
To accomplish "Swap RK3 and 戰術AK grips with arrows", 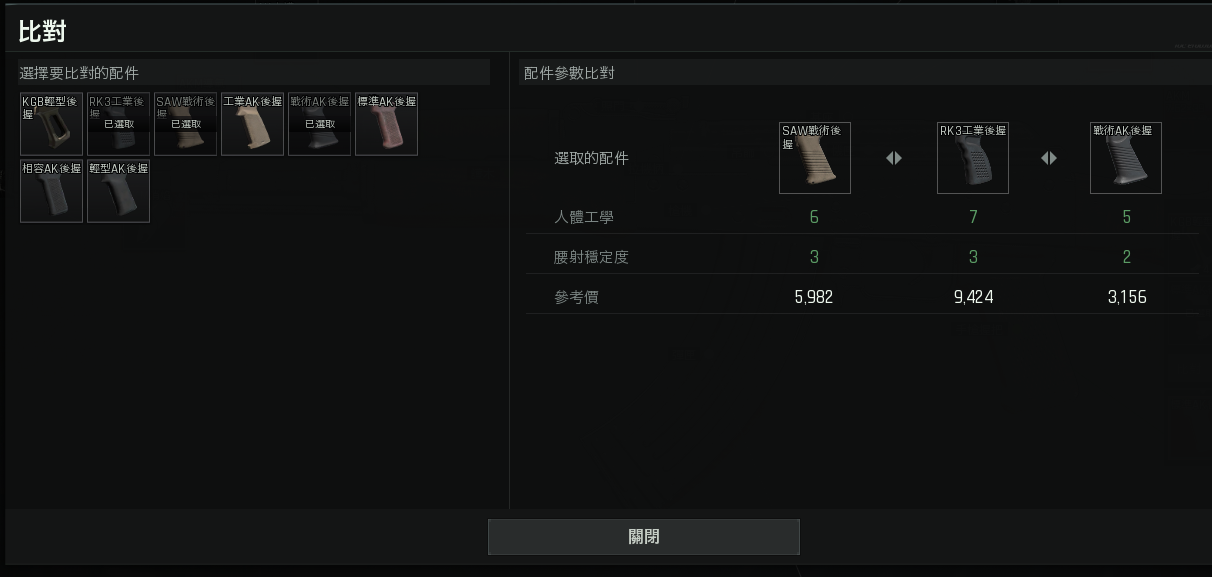I will click(x=1049, y=158).
